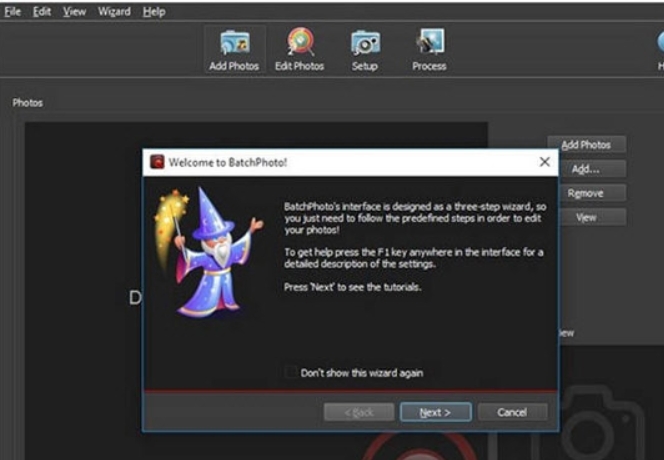Close the Welcome to BatchPhoto dialog

(x=545, y=162)
